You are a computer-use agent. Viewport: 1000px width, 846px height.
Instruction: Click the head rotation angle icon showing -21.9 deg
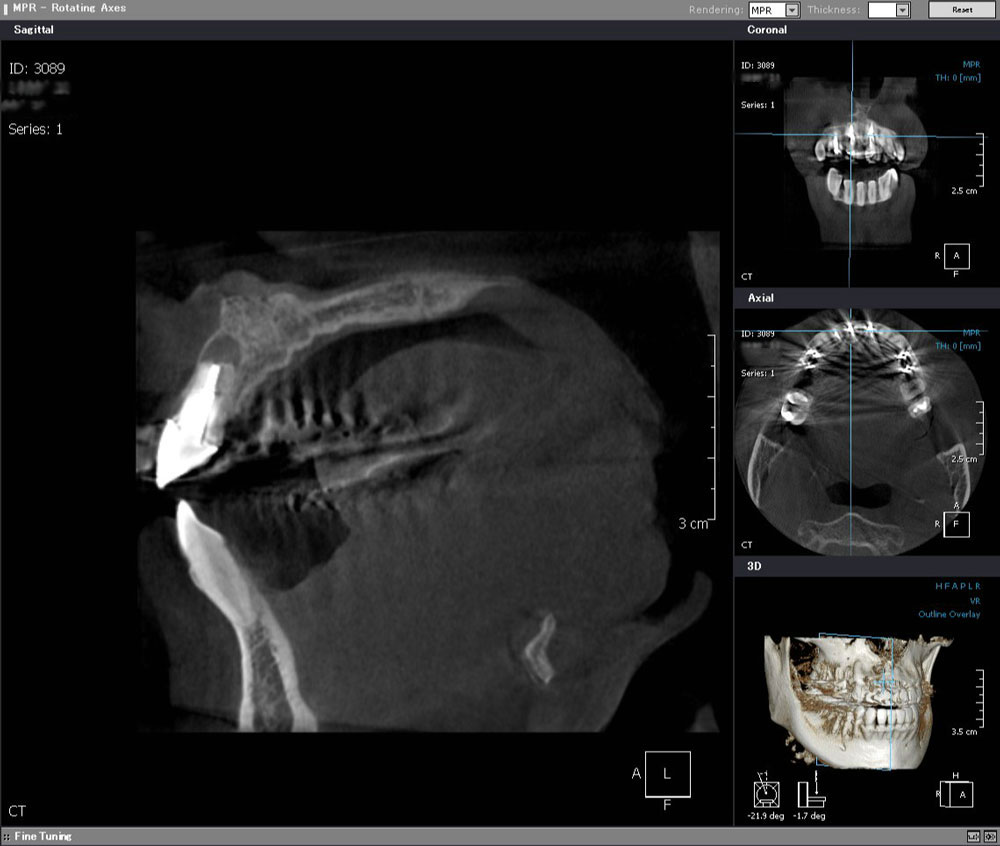pos(766,794)
